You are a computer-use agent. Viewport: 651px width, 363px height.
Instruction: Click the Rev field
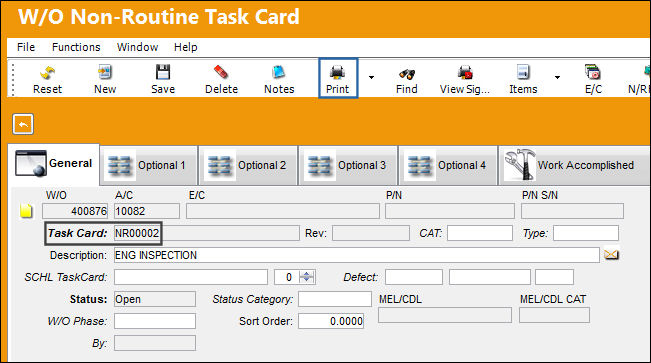371,233
